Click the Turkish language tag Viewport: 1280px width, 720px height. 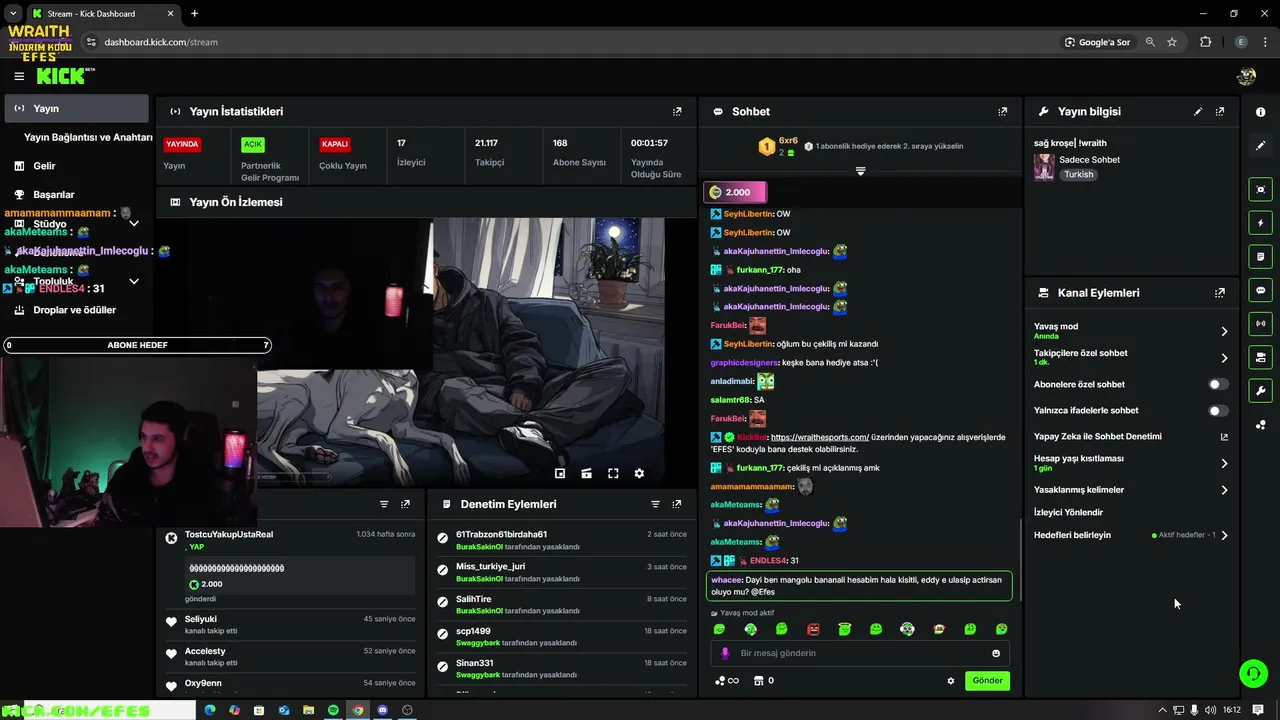coord(1078,175)
